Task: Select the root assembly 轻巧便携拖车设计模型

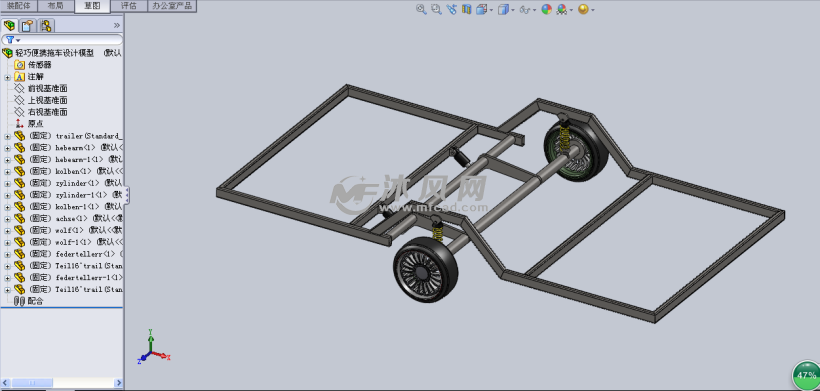Action: (x=55, y=53)
